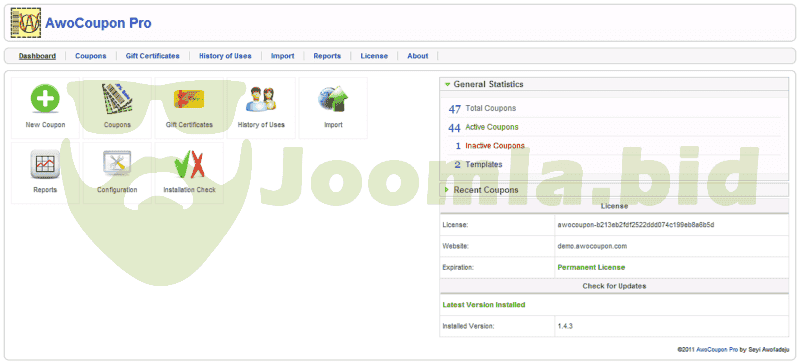The image size is (800, 363).
Task: Click the Import globe icon
Action: click(333, 99)
